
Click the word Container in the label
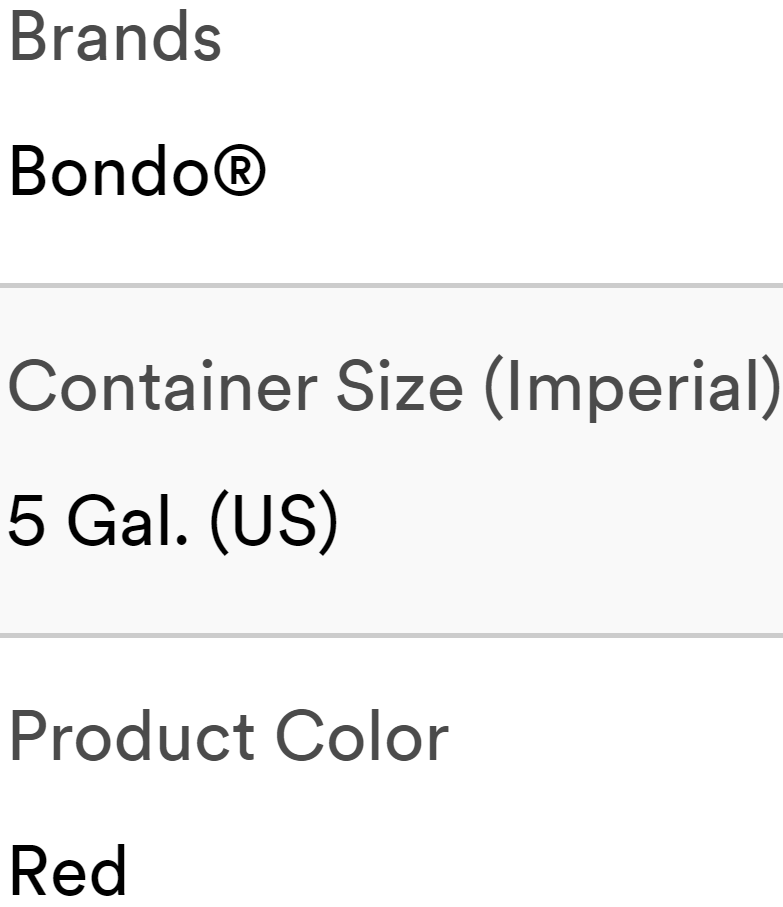[165, 388]
